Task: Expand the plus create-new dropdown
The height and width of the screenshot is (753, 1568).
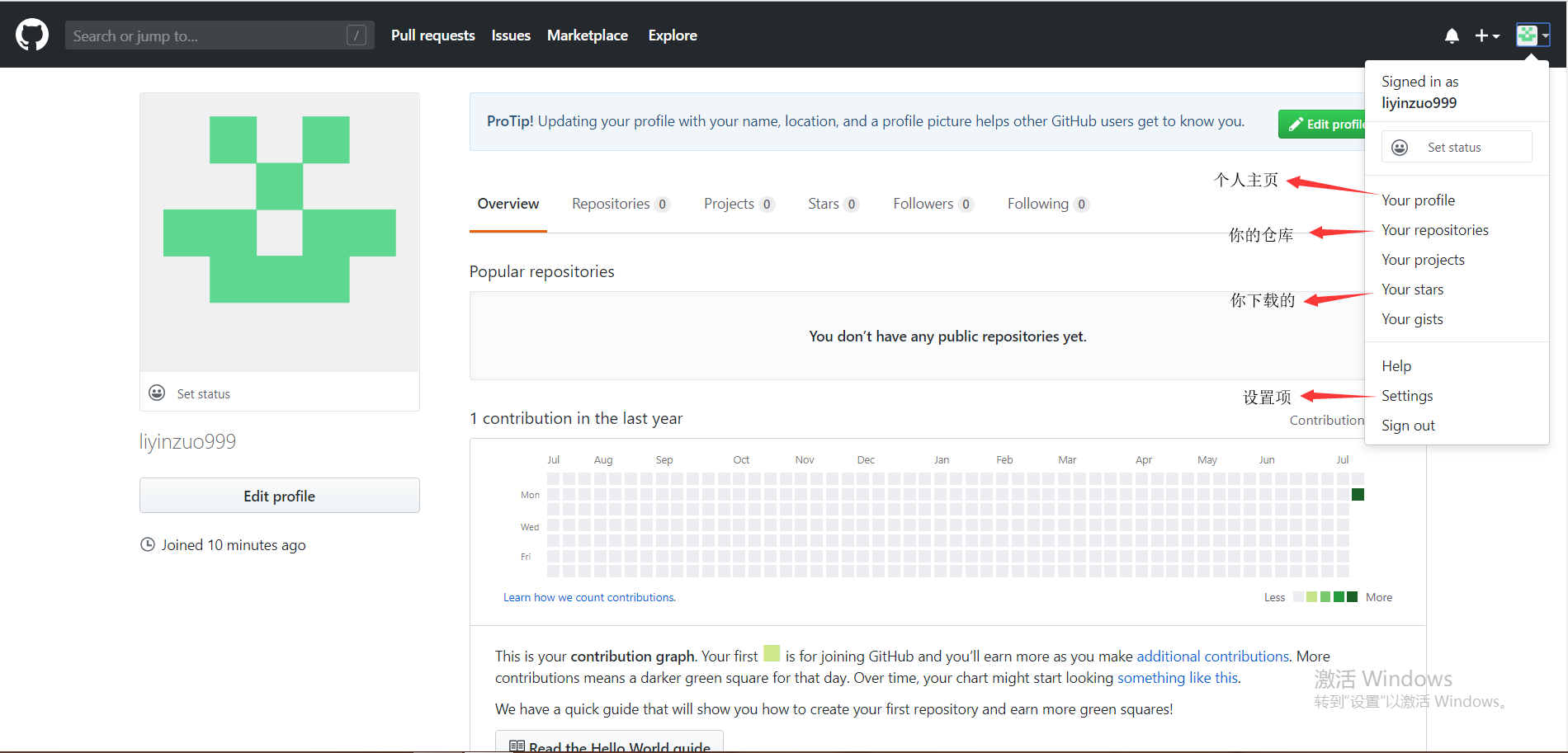Action: pyautogui.click(x=1487, y=35)
